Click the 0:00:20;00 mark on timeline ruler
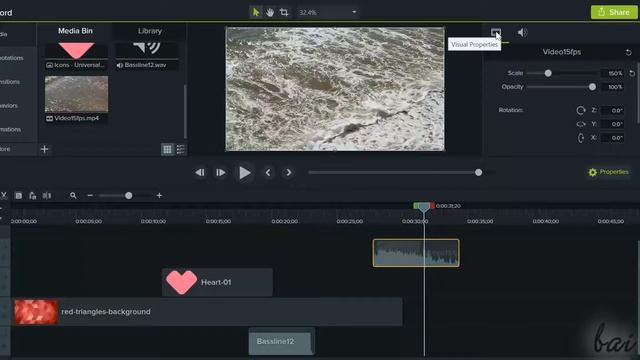The image size is (640, 360). tap(285, 221)
